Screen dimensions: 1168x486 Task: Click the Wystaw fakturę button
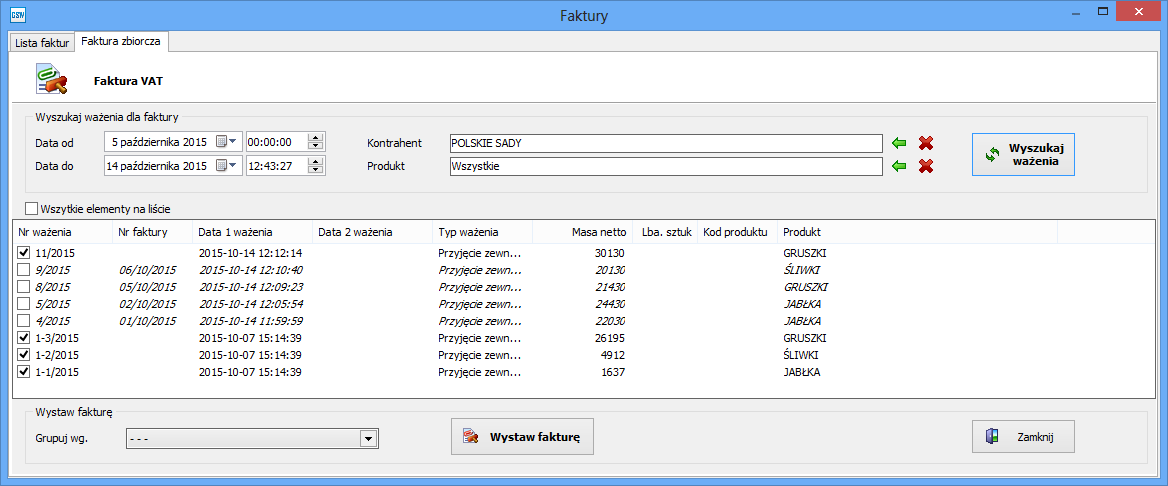tap(522, 437)
